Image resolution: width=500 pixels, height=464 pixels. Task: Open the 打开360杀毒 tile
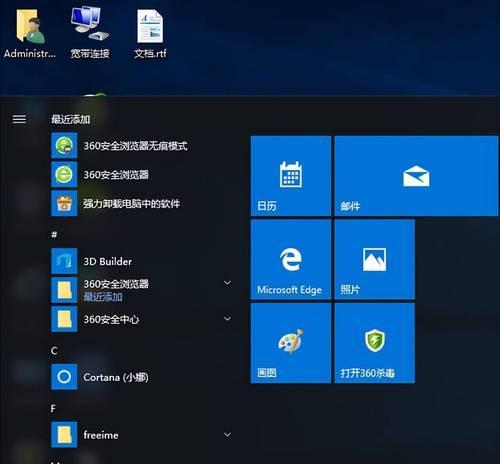click(375, 343)
